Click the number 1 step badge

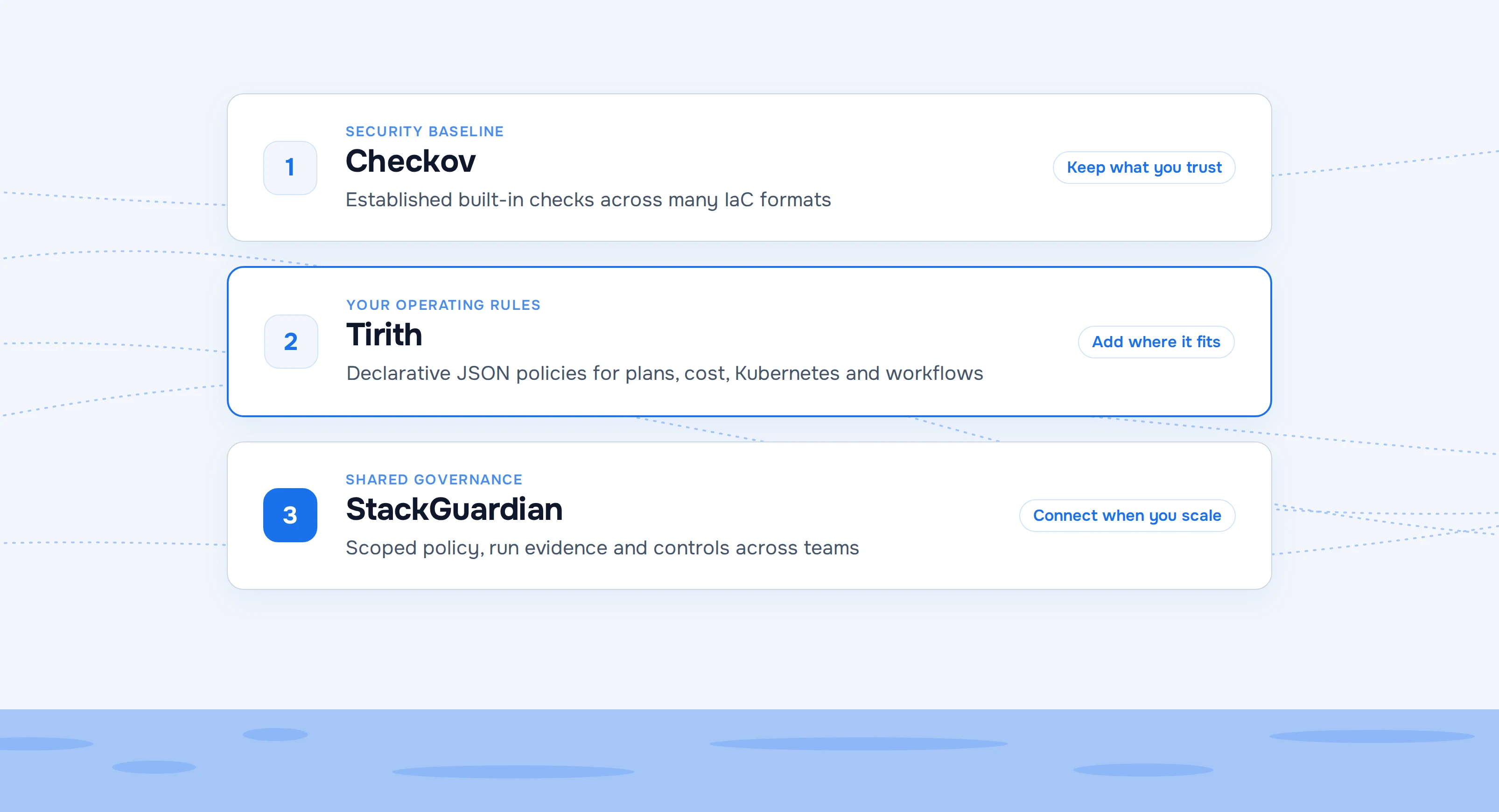(290, 168)
